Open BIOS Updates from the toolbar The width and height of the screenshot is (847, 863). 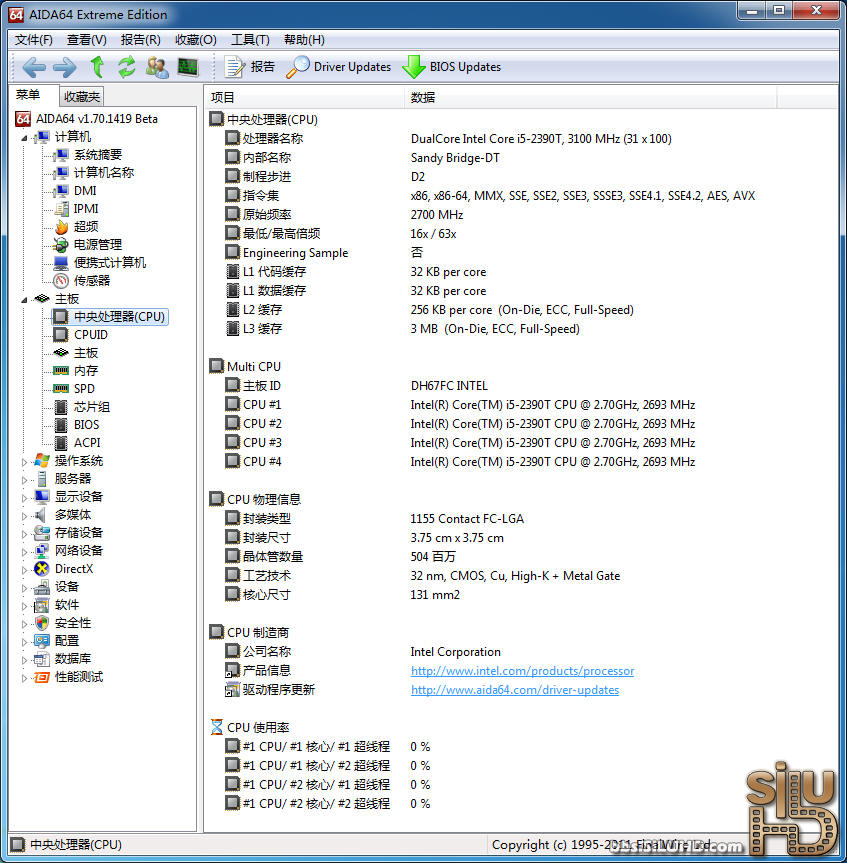(x=451, y=67)
